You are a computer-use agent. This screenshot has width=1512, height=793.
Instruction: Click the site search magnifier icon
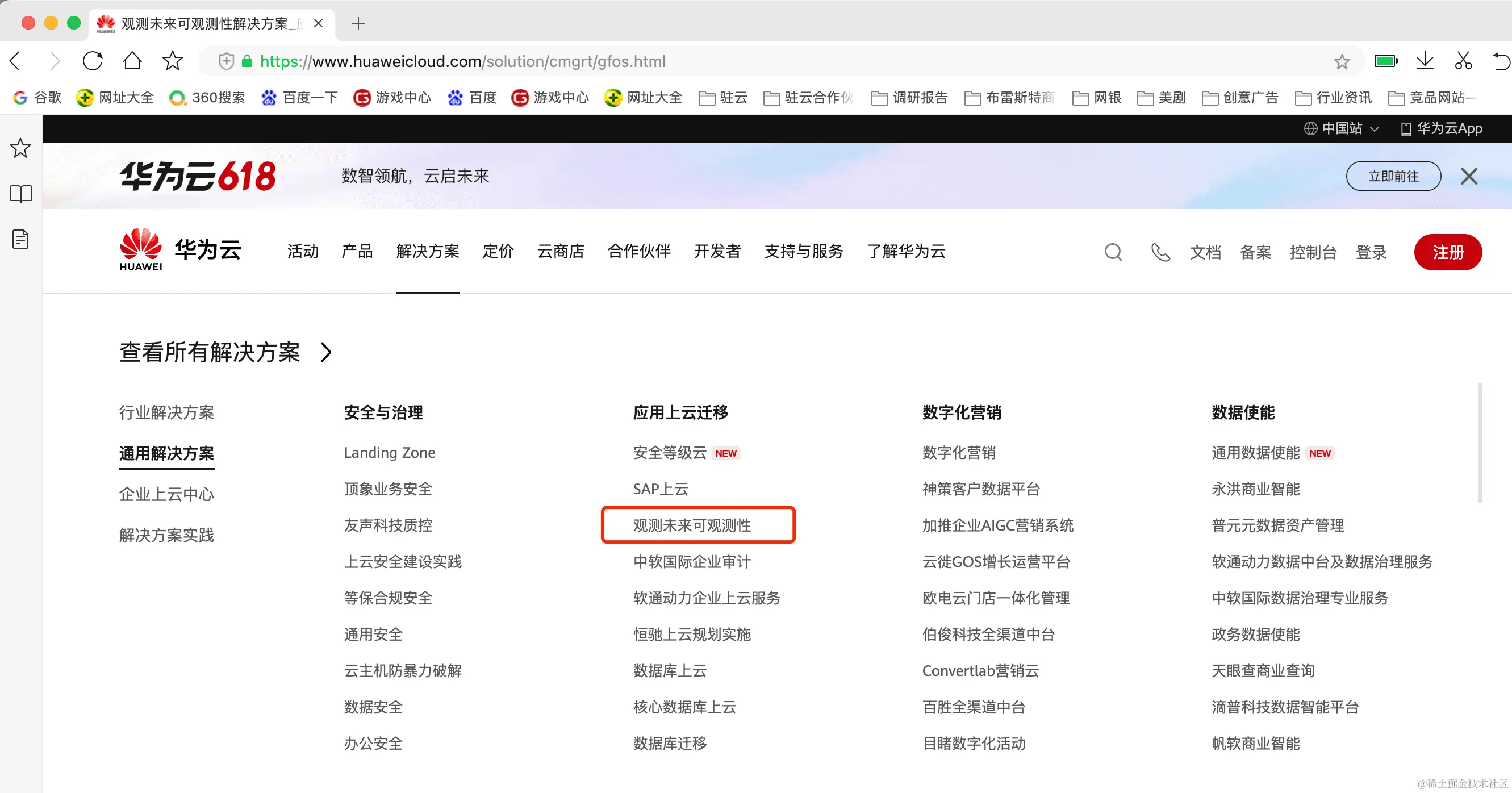(1112, 252)
